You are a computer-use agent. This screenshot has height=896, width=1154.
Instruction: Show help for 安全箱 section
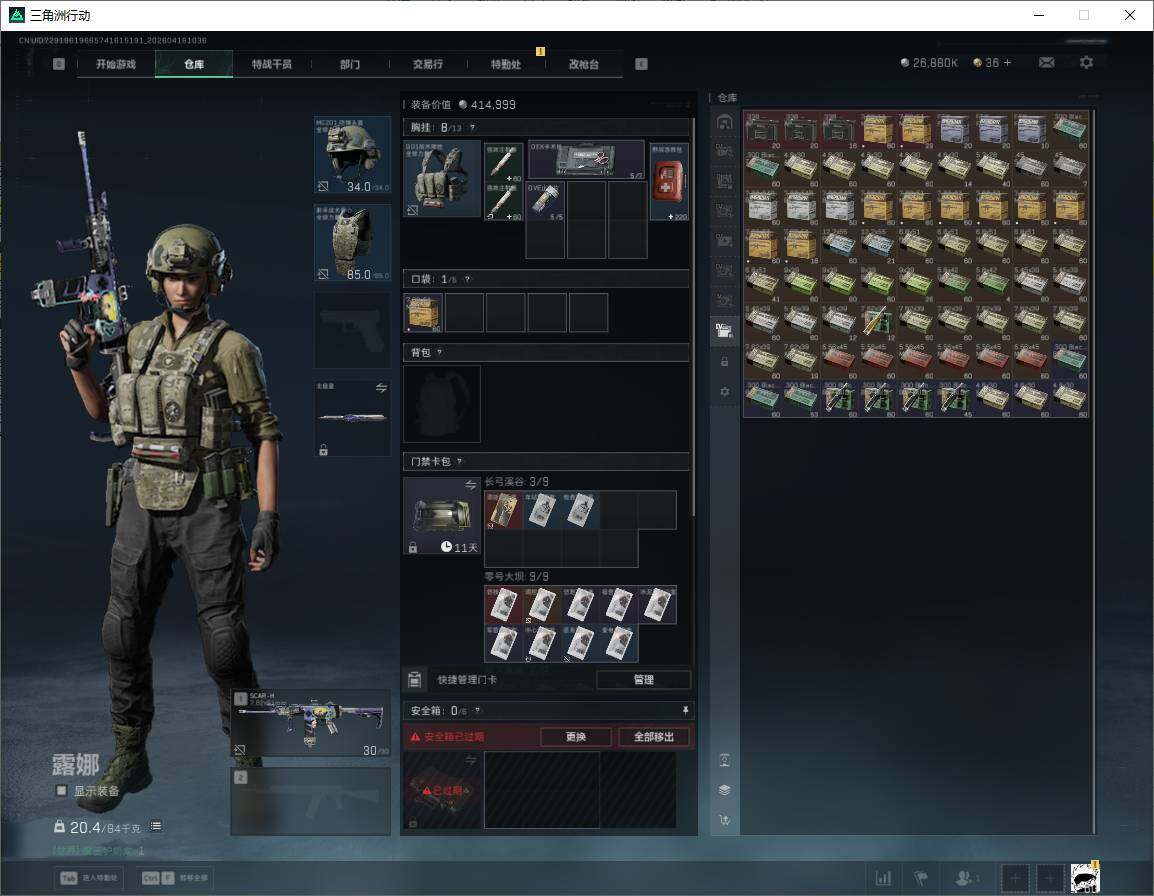point(478,710)
